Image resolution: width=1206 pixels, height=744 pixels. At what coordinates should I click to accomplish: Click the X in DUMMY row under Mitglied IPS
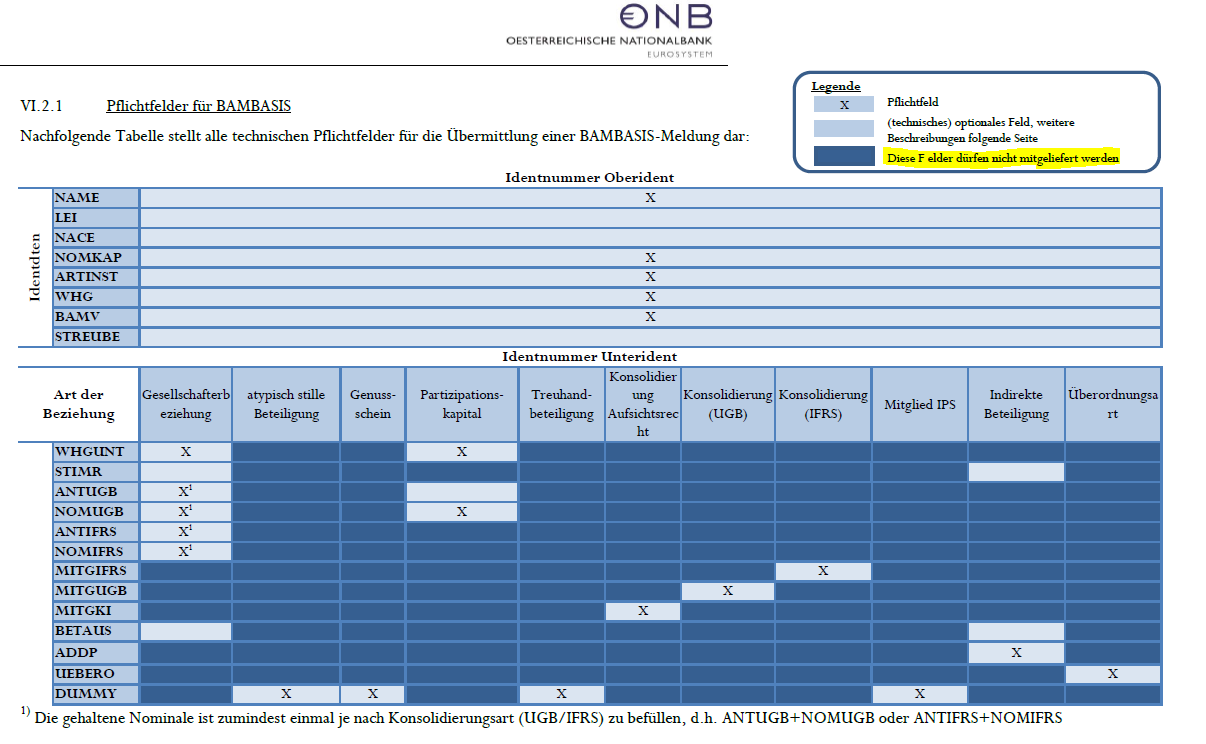click(920, 694)
